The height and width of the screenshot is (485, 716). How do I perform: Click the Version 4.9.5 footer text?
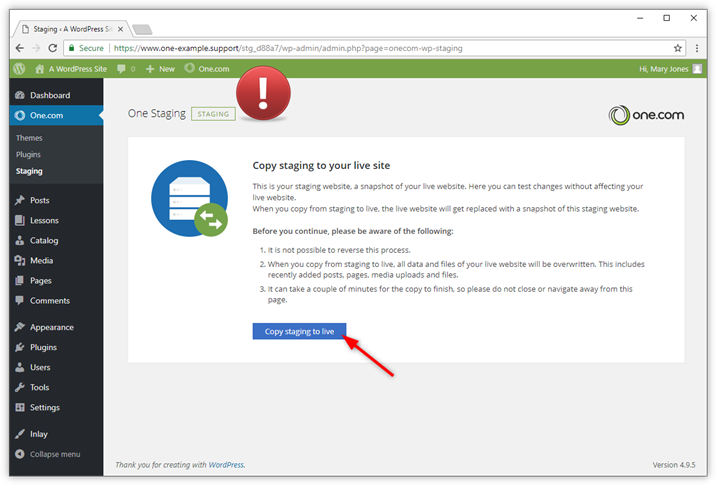(674, 465)
